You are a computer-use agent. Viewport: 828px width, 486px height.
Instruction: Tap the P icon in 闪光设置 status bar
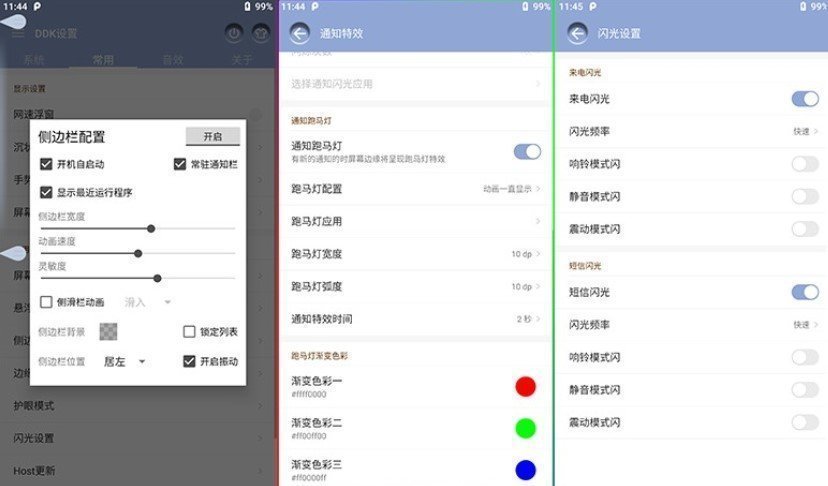tap(592, 6)
